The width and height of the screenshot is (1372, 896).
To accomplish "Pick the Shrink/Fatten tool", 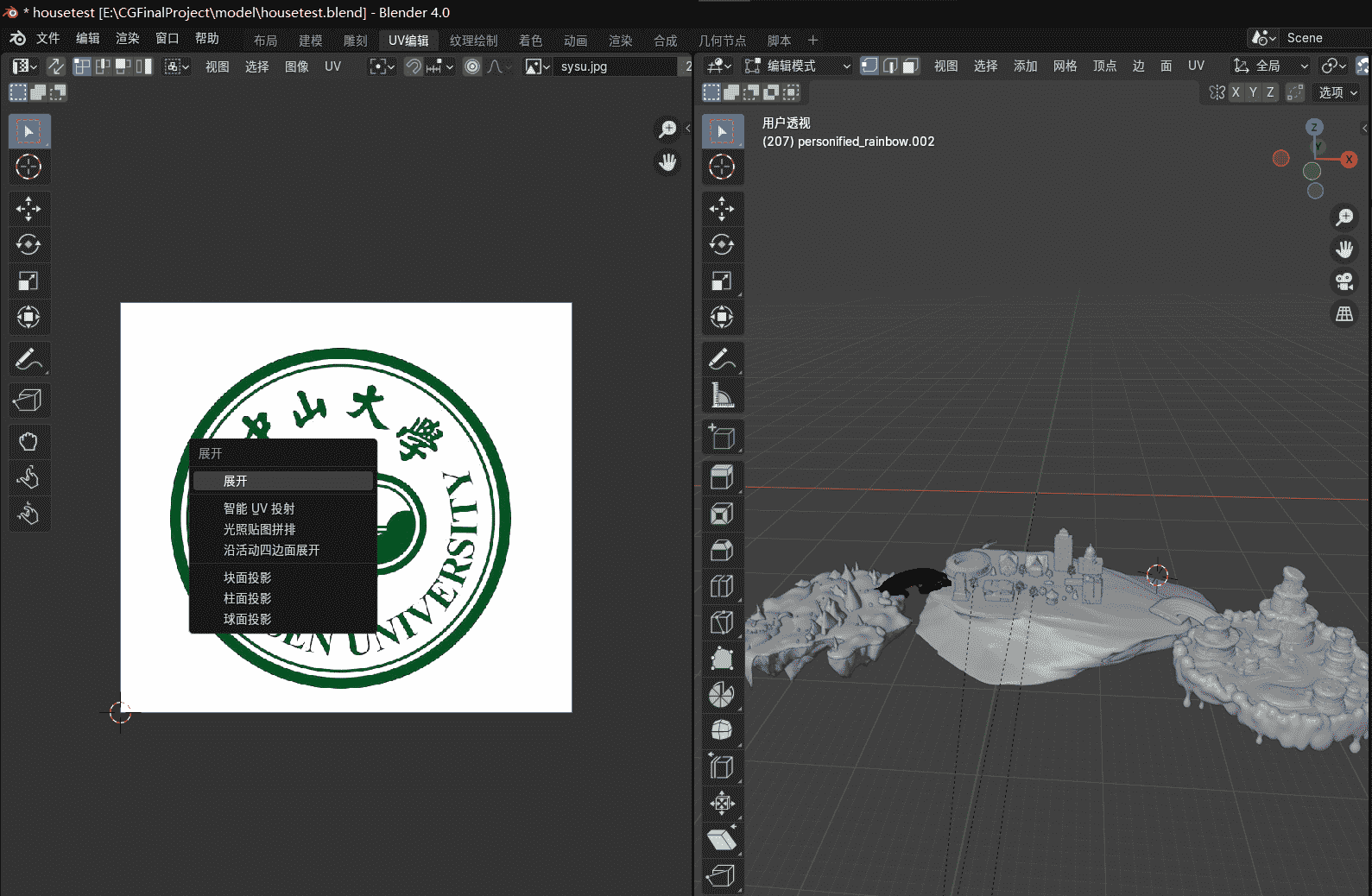I will [x=723, y=803].
